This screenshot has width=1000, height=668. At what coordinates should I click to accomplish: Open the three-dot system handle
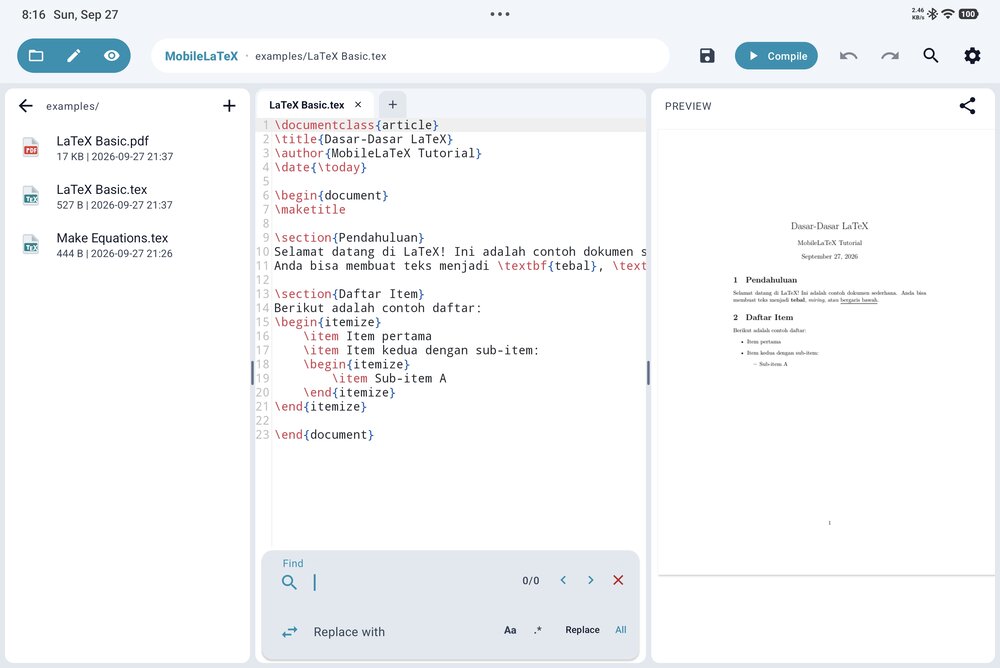coord(500,14)
